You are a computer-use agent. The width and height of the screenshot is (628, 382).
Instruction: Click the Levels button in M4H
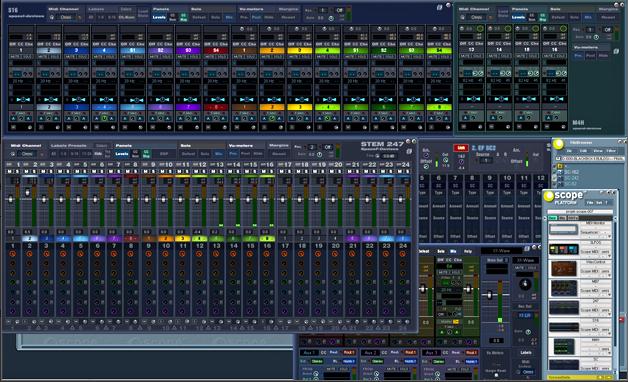coord(518,17)
